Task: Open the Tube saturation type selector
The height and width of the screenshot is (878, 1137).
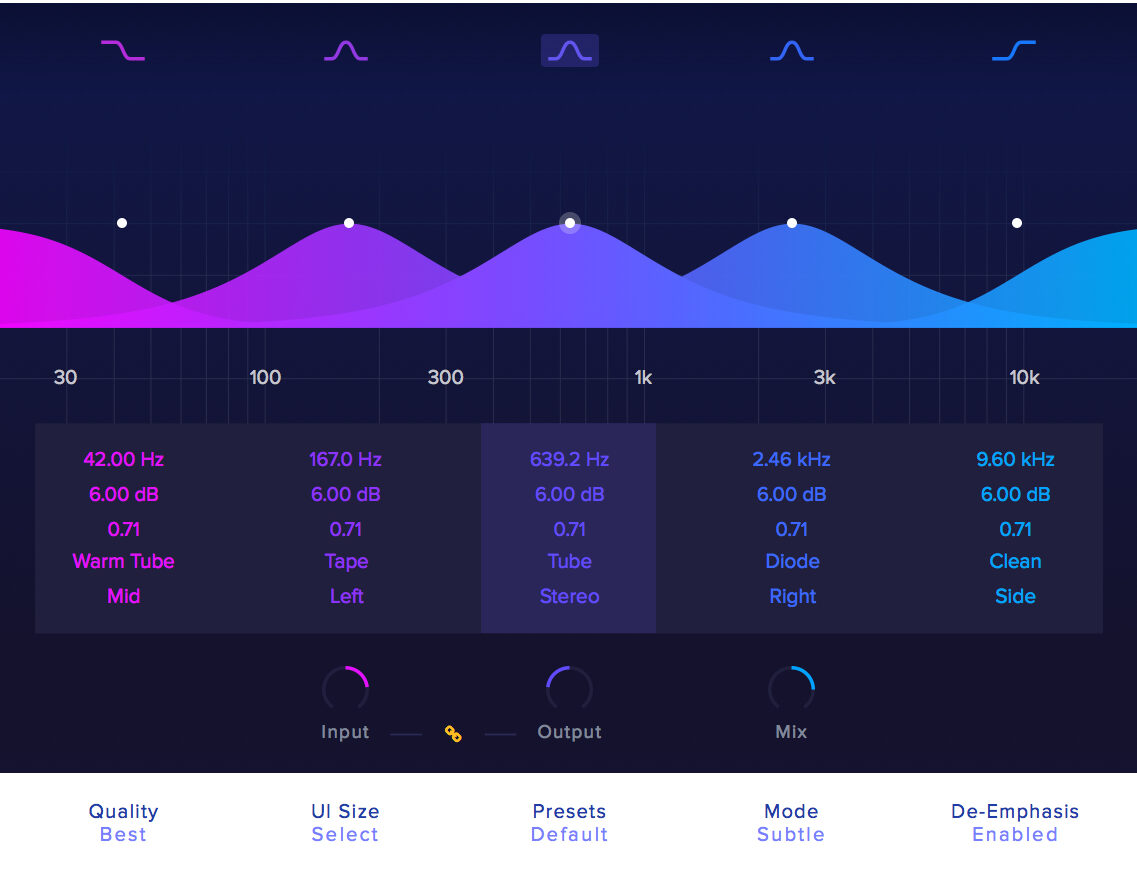Action: 569,561
